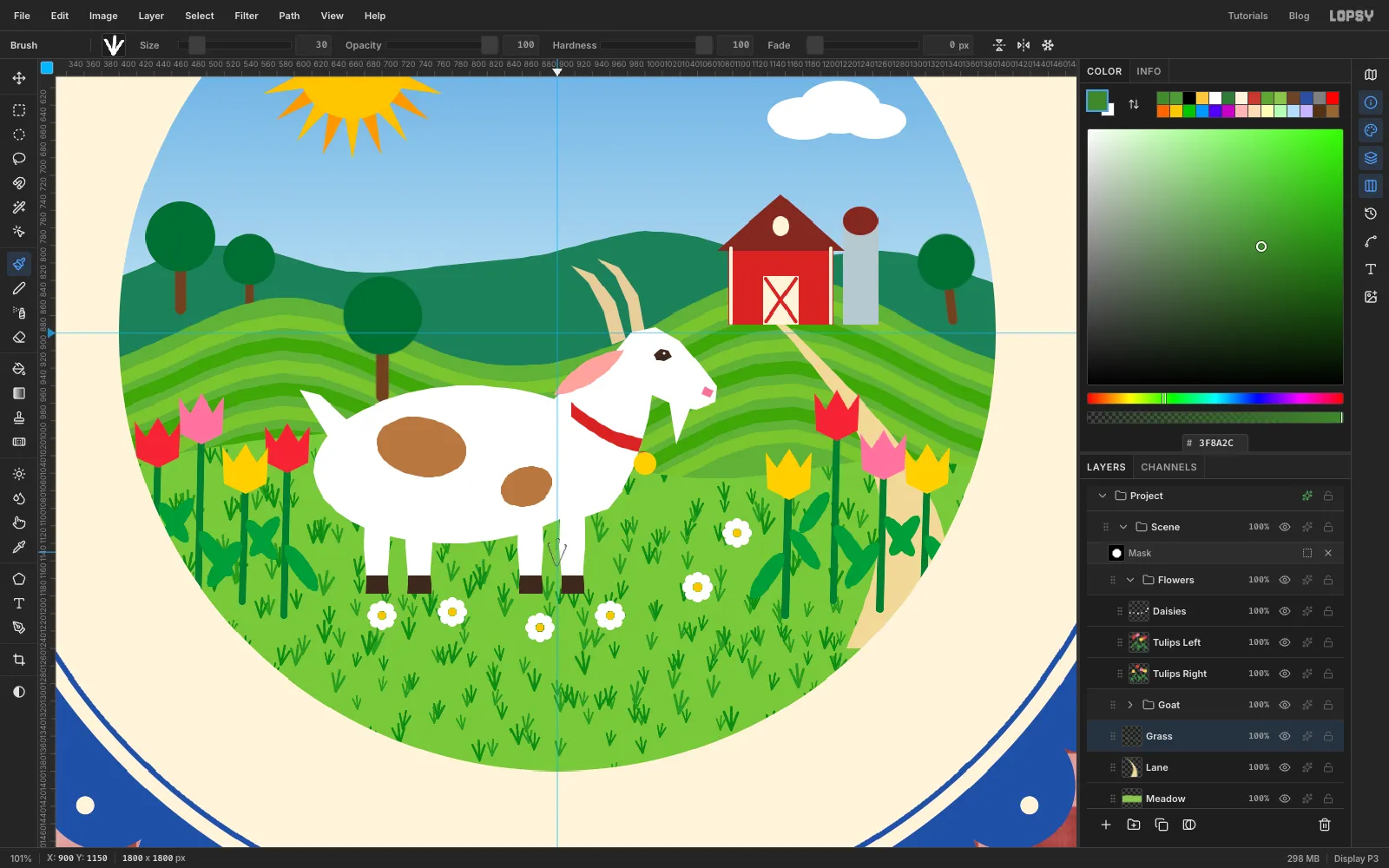Select the rectangular marquee tool
Viewport: 1389px width, 868px height.
pyautogui.click(x=19, y=110)
